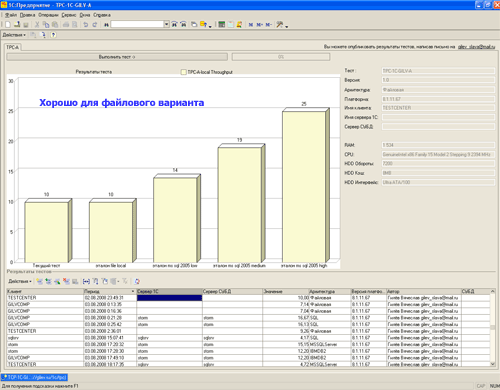The width and height of the screenshot is (500, 390).
Task: Select the cell with value 15,15
Action: pyautogui.click(x=286, y=344)
